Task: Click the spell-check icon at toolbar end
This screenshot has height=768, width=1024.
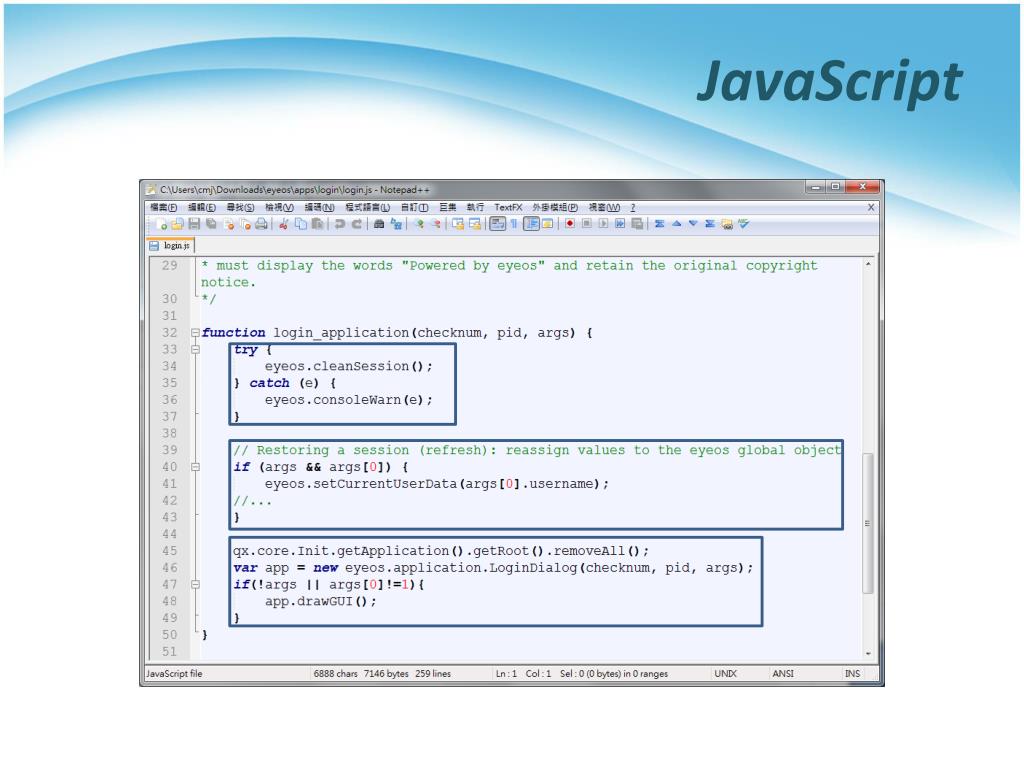Action: [743, 224]
